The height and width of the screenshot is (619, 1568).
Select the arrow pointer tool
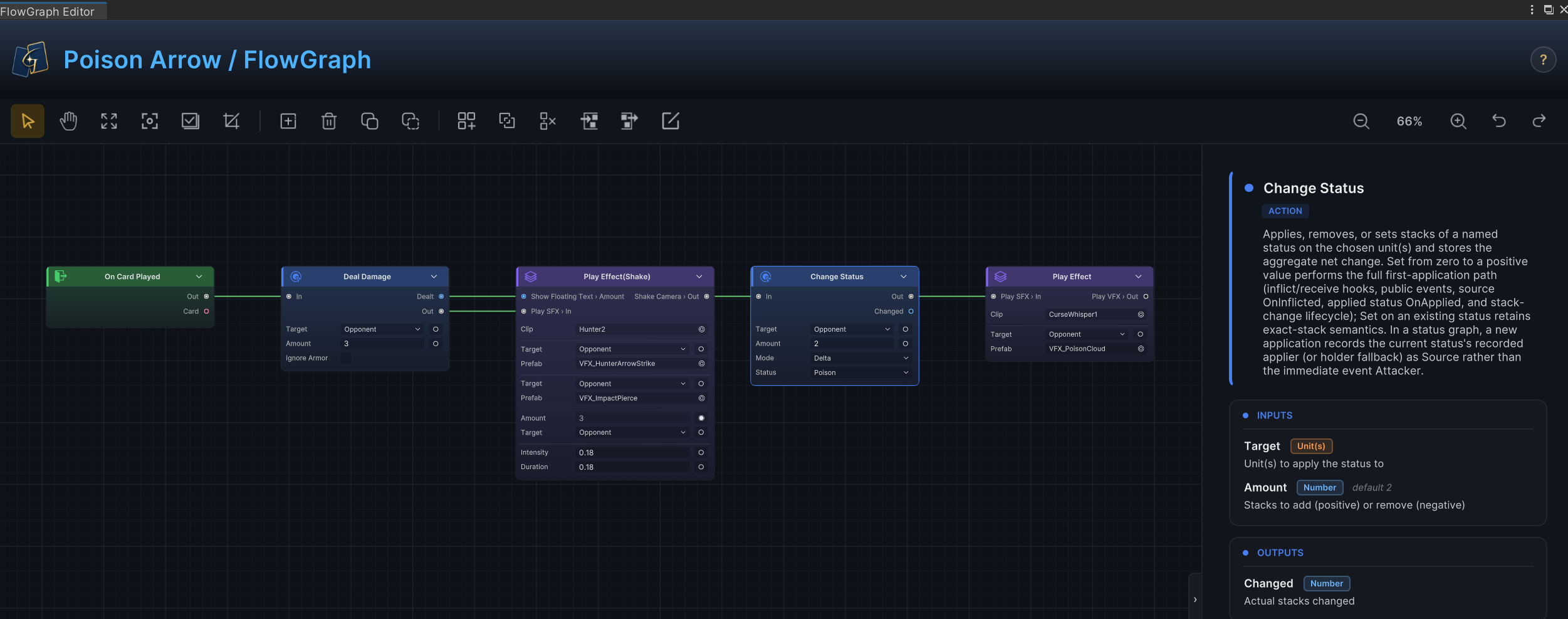tap(28, 121)
